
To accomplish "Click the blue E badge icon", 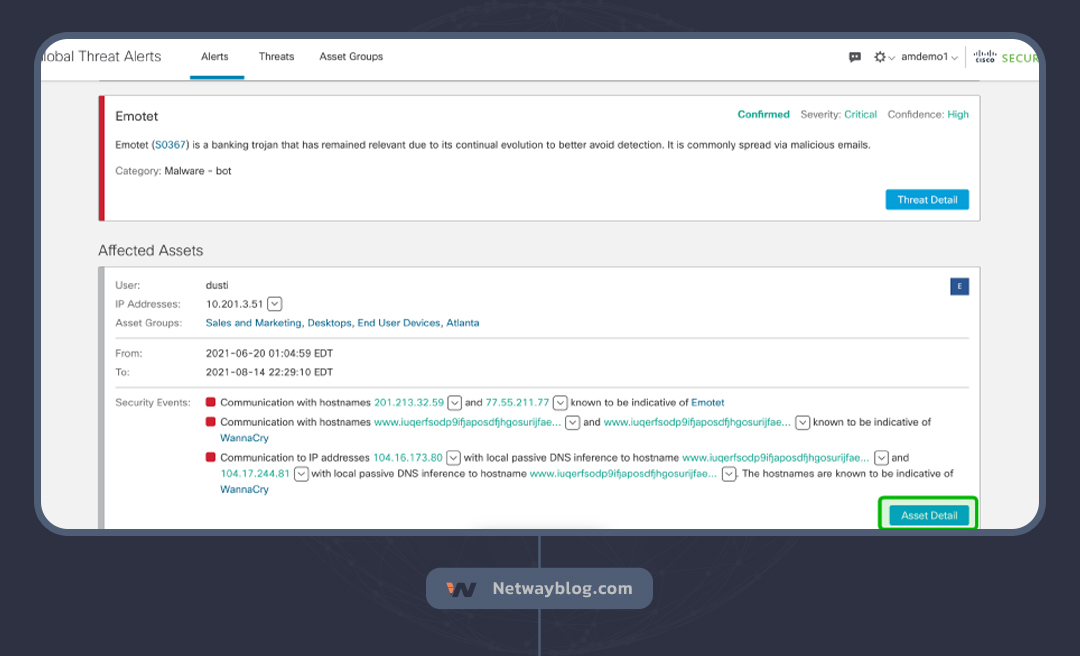I will point(959,287).
